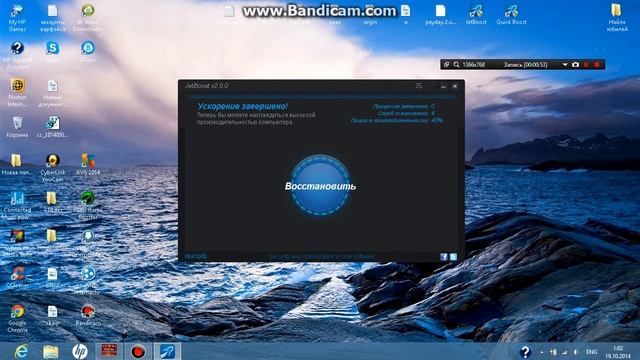The image size is (640, 360).
Task: Select the My HP Games desktop icon
Action: point(17,18)
